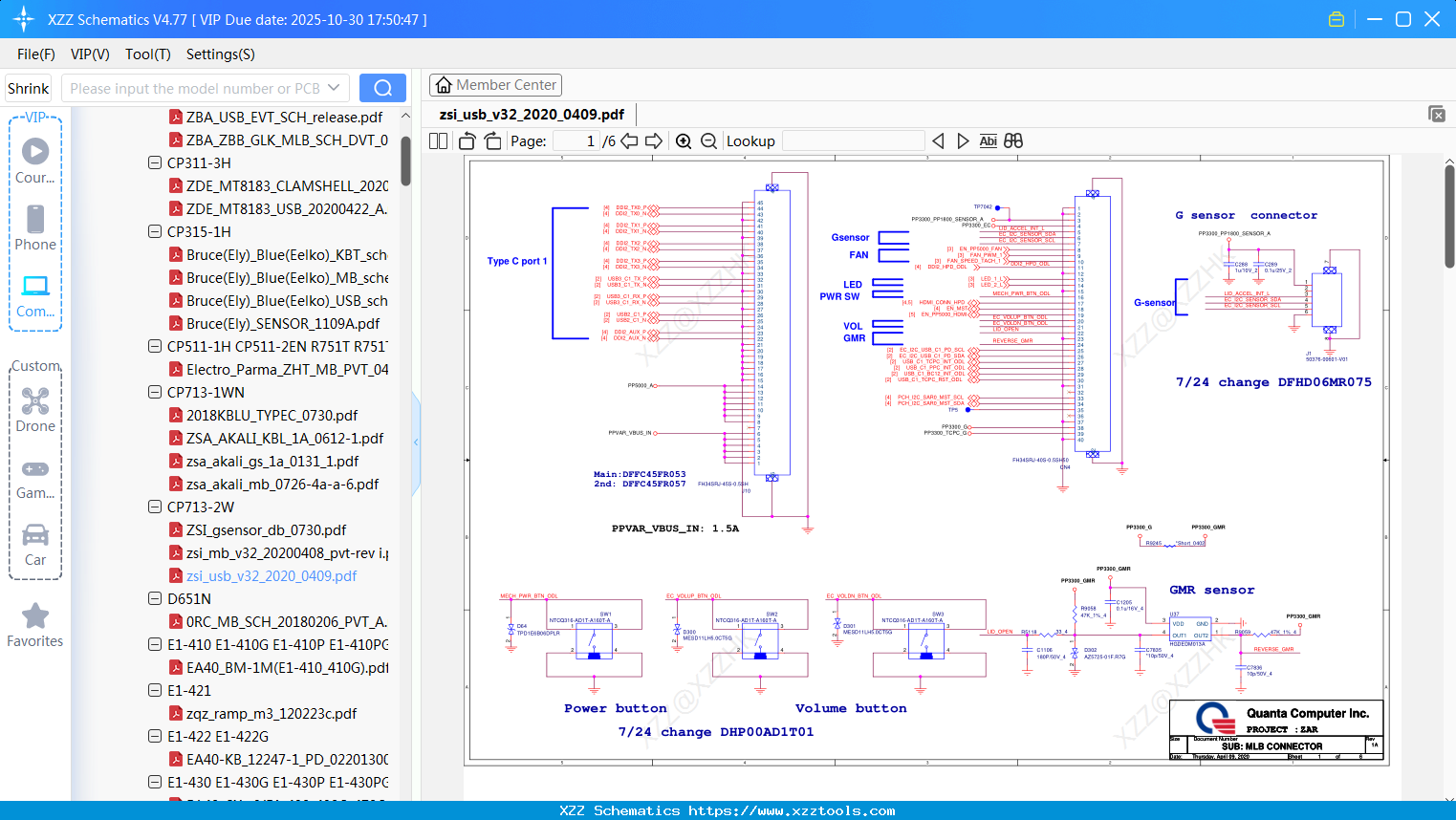Viewport: 1456px width, 820px height.
Task: Click the detach document panel icon
Action: click(x=1437, y=114)
